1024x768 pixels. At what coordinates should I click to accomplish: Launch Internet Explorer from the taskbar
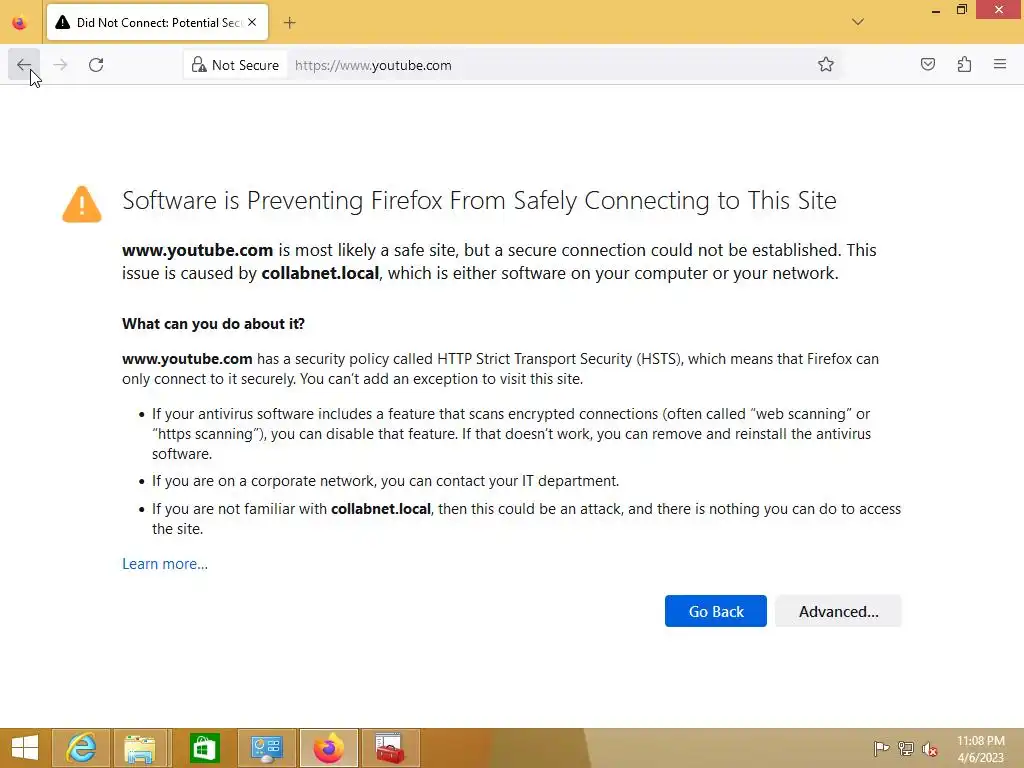click(x=81, y=748)
